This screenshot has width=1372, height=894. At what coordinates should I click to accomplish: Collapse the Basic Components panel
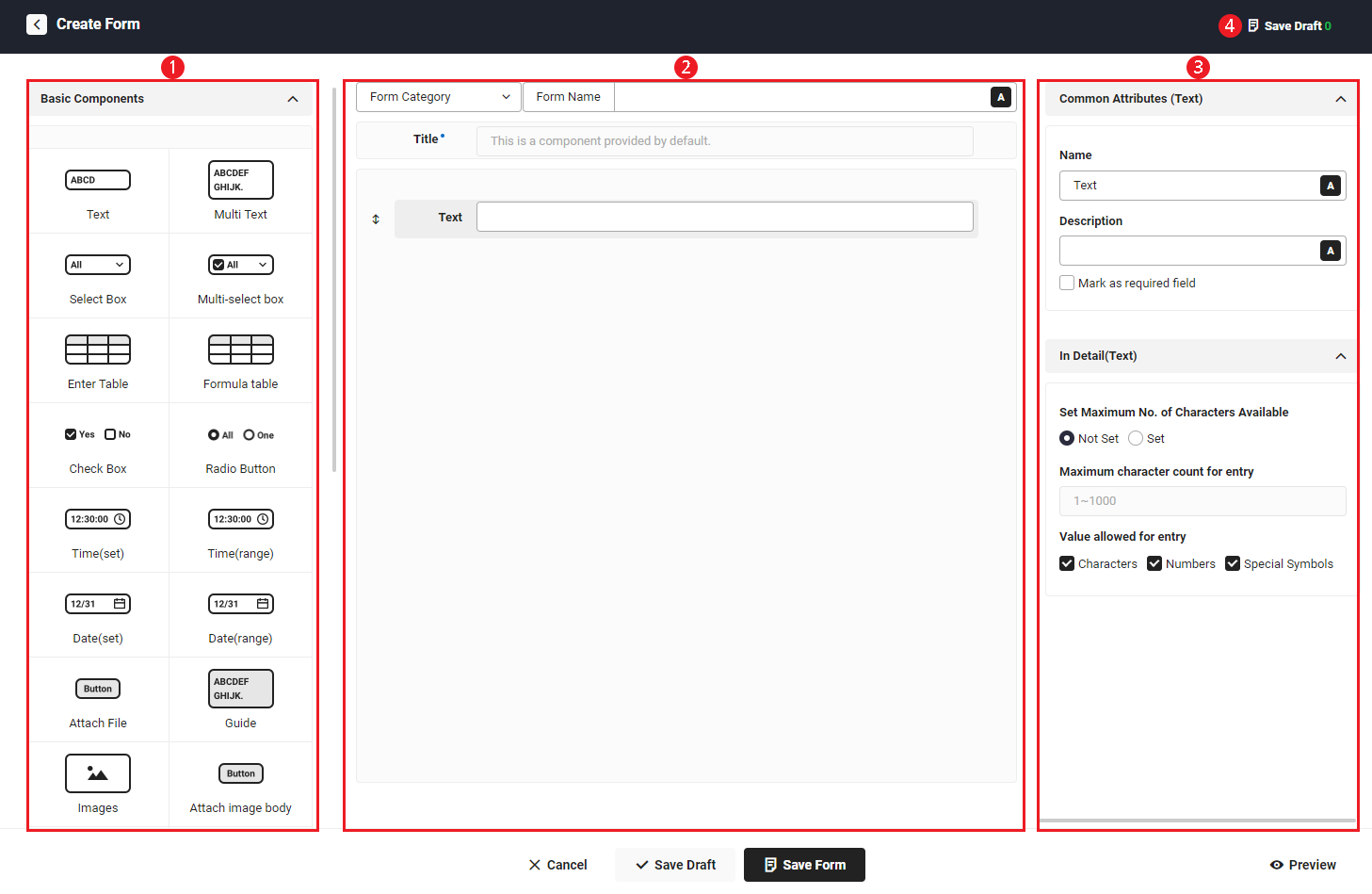click(293, 99)
